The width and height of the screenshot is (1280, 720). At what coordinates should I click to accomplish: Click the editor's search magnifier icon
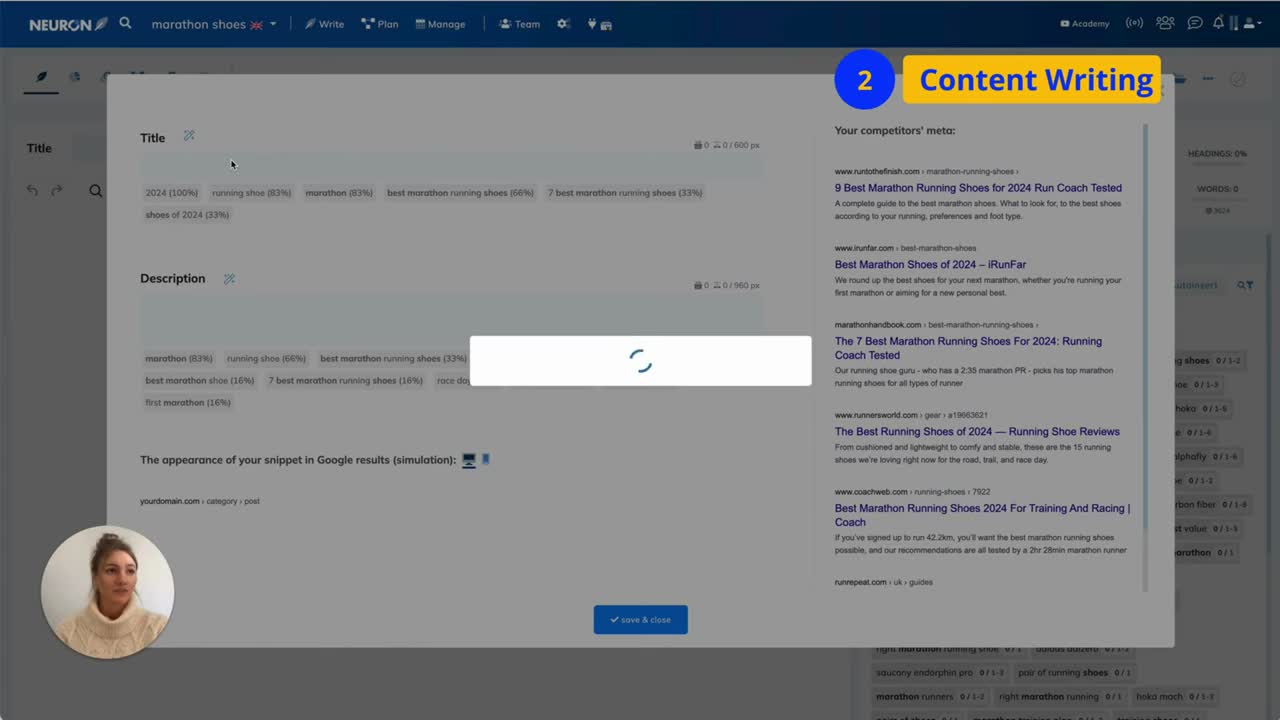(x=96, y=190)
